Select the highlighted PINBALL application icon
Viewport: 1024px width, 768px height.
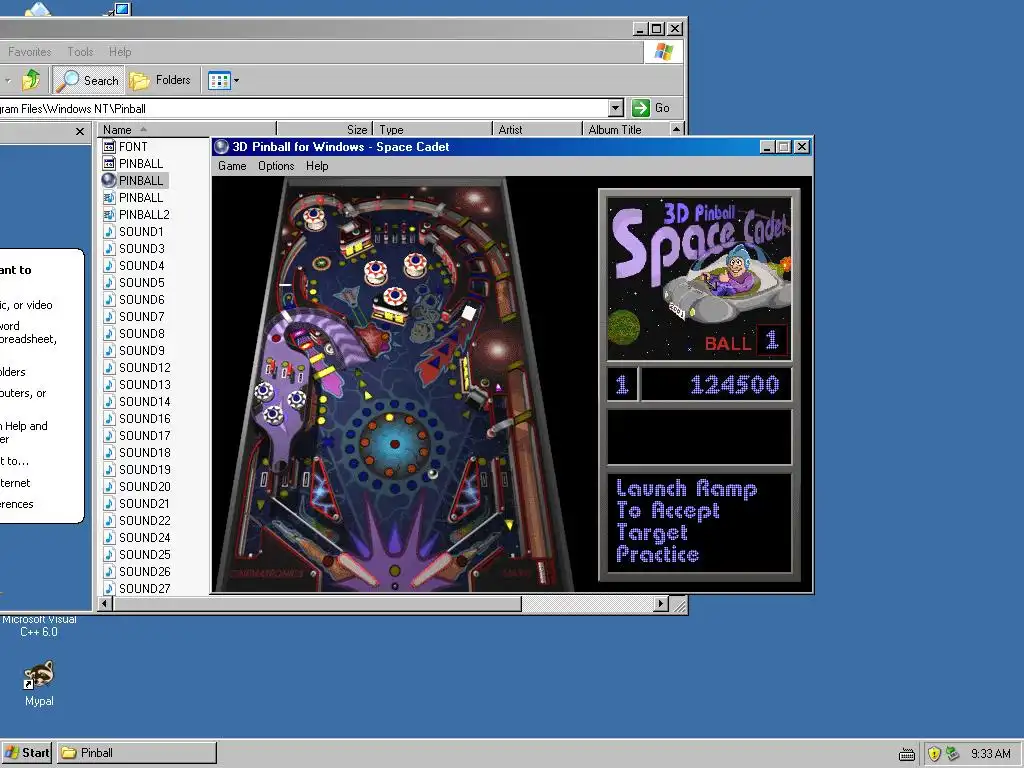(x=109, y=180)
